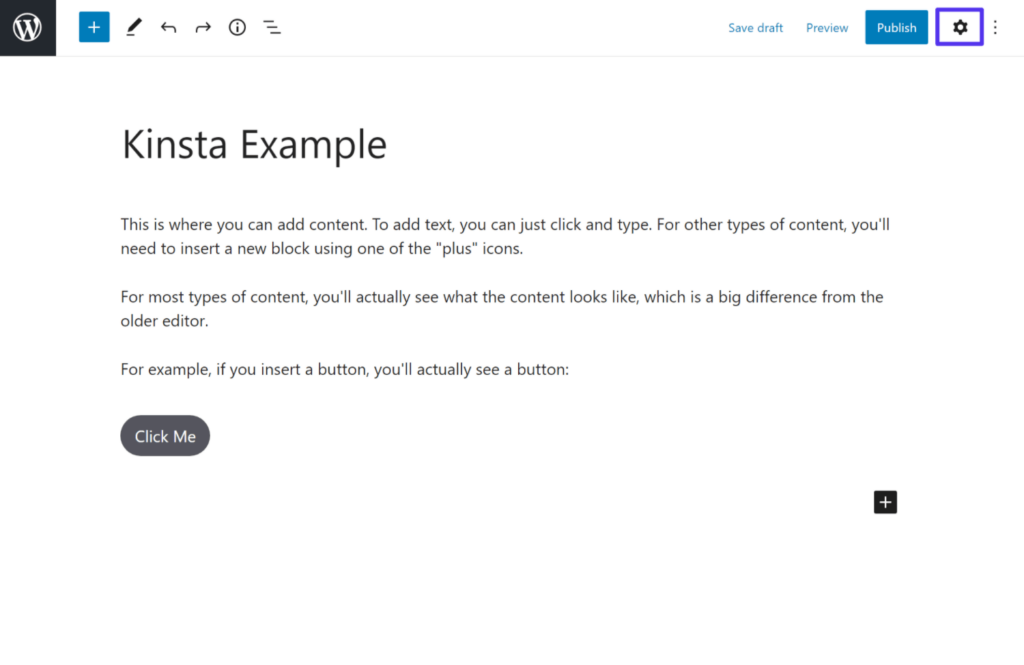Add a block with the black plus icon
This screenshot has width=1024, height=665.
(x=885, y=502)
